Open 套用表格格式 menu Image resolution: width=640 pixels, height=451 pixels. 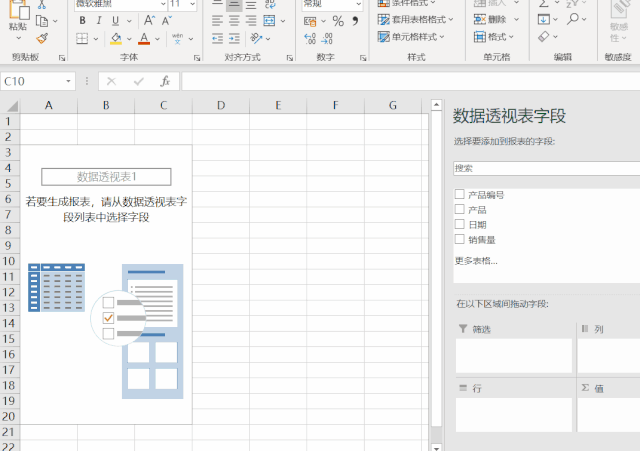click(x=415, y=19)
